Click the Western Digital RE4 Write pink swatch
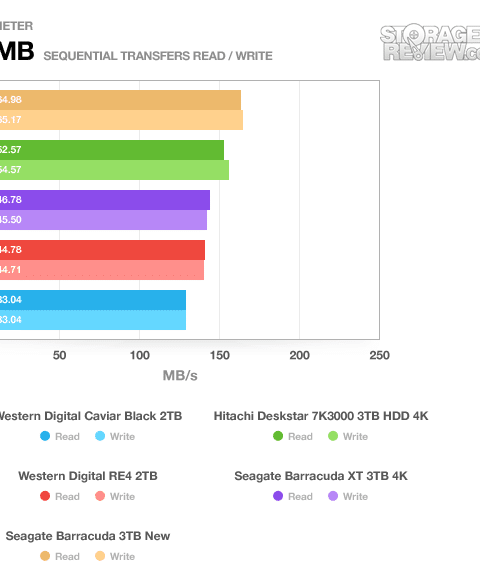Image resolution: width=480 pixels, height=580 pixels. pyautogui.click(x=100, y=496)
